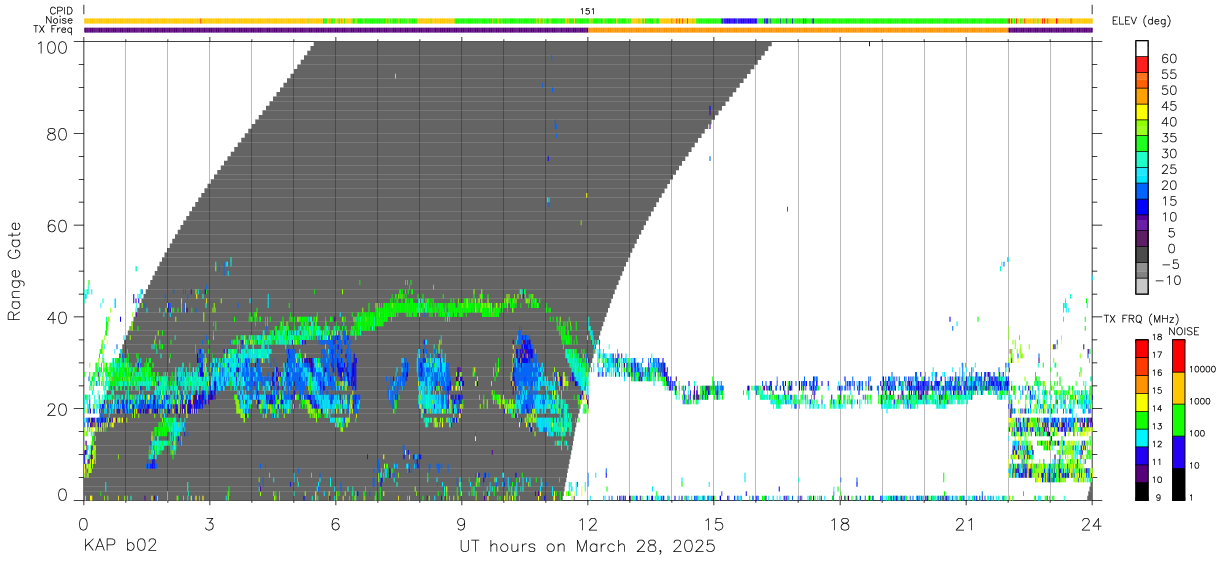Click the TX Freq row label
The width and height of the screenshot is (1228, 567).
pyautogui.click(x=52, y=30)
